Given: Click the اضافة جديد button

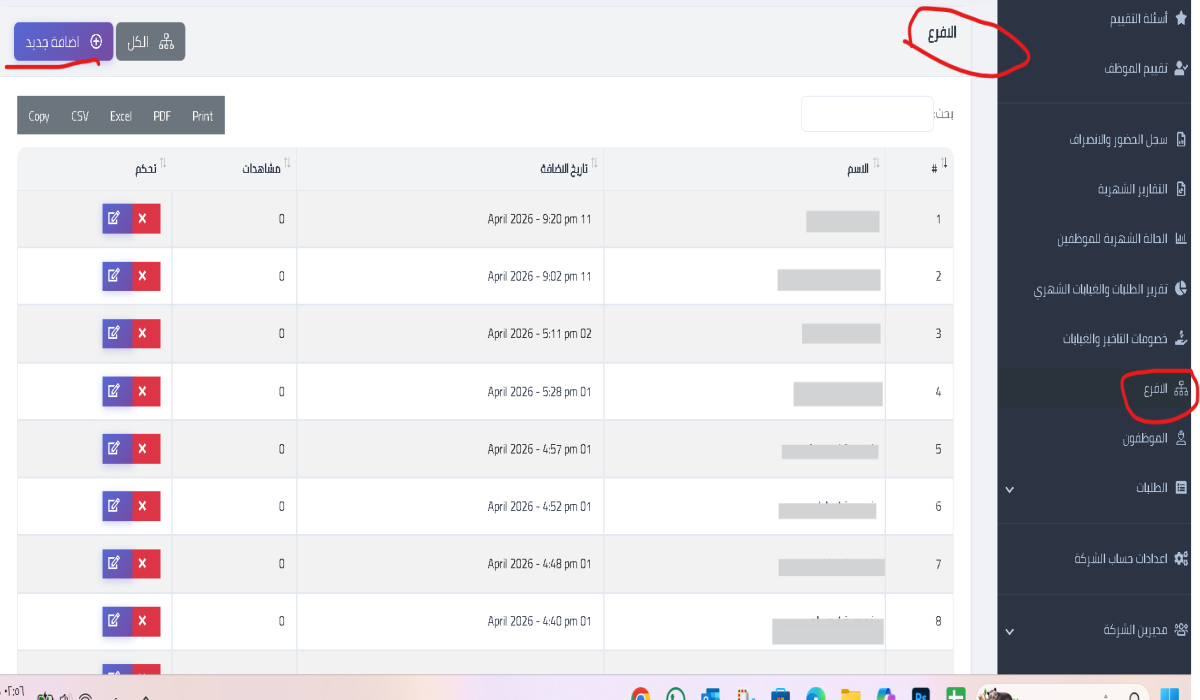Looking at the screenshot, I should pyautogui.click(x=64, y=42).
